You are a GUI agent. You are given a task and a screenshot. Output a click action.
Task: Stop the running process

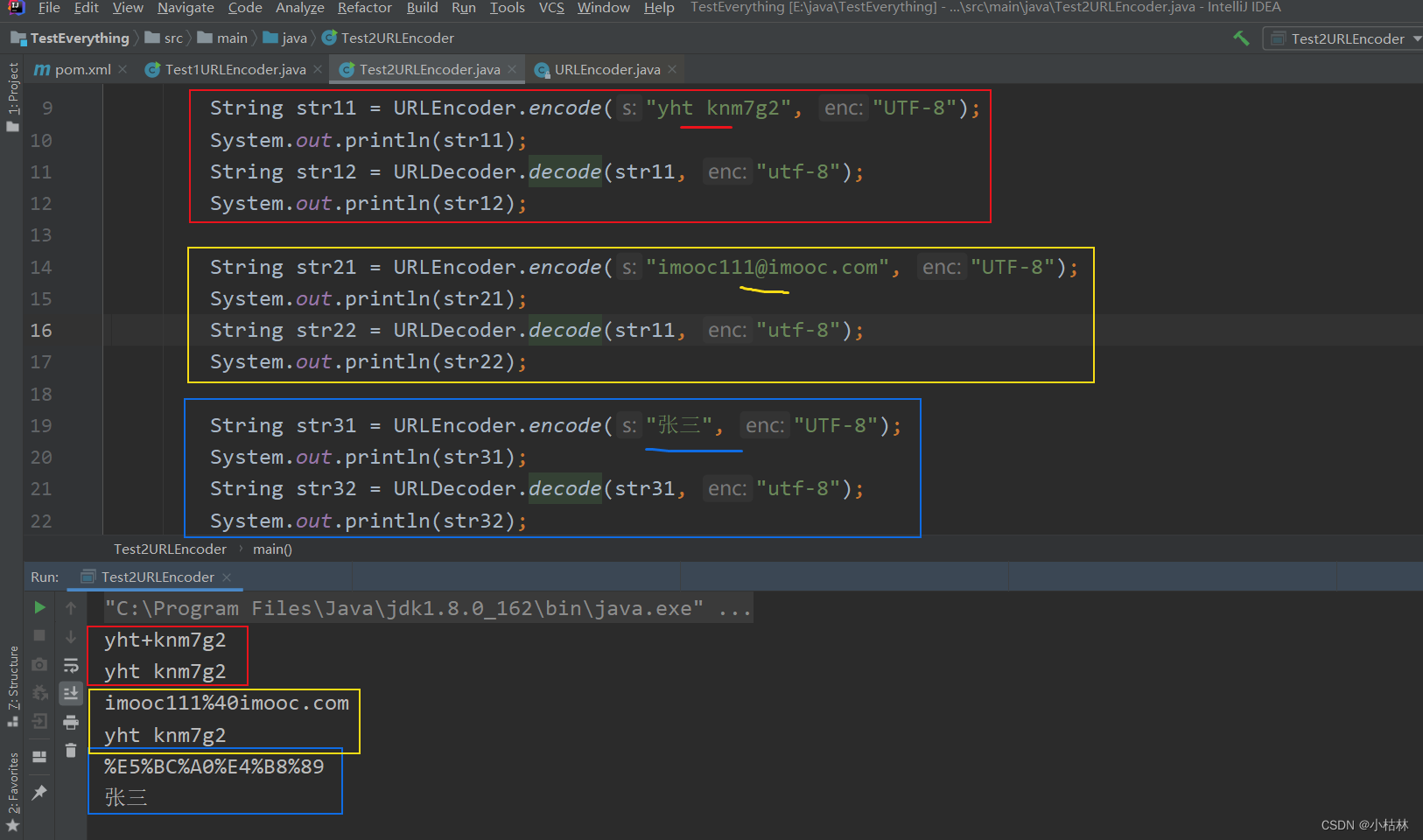tap(39, 636)
